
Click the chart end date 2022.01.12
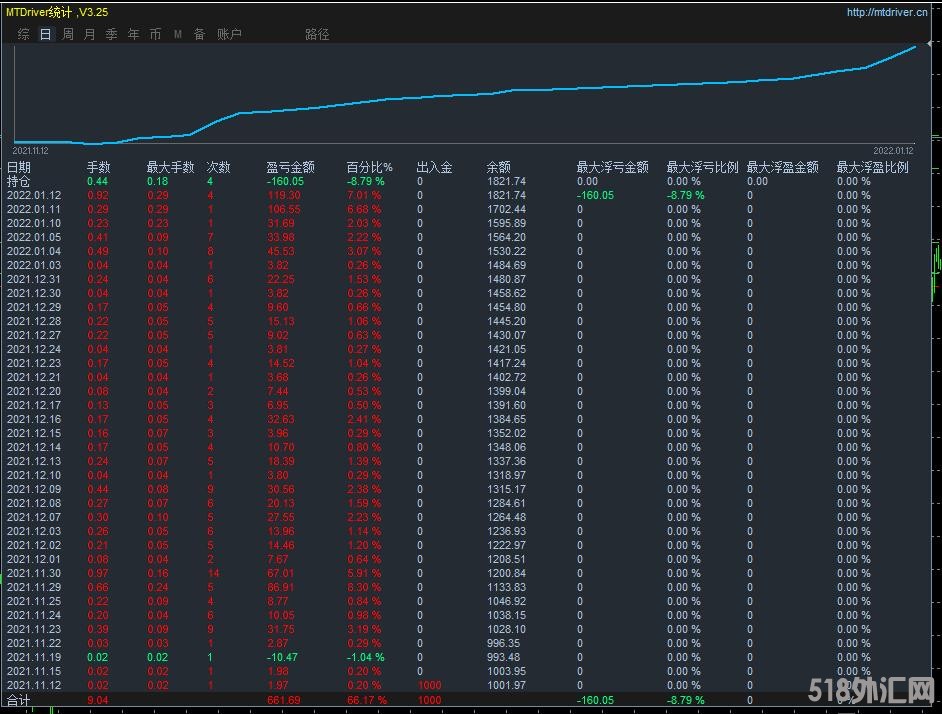(893, 151)
